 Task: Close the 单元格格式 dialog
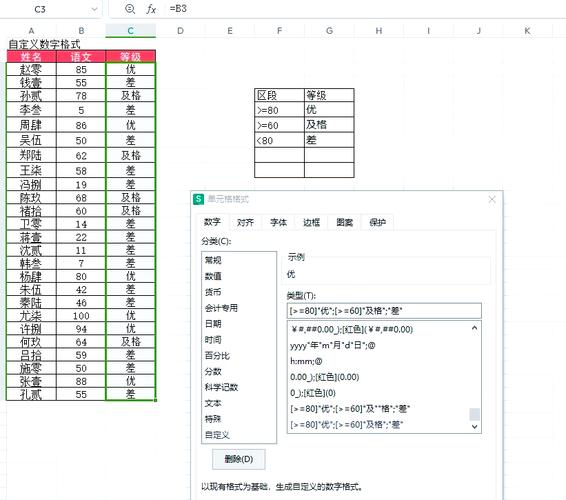[492, 199]
